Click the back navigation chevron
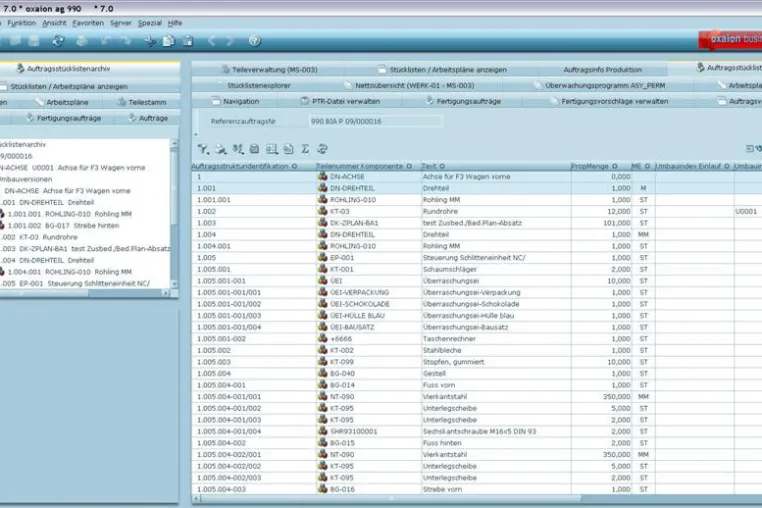Image resolution: width=762 pixels, height=508 pixels. [x=211, y=41]
